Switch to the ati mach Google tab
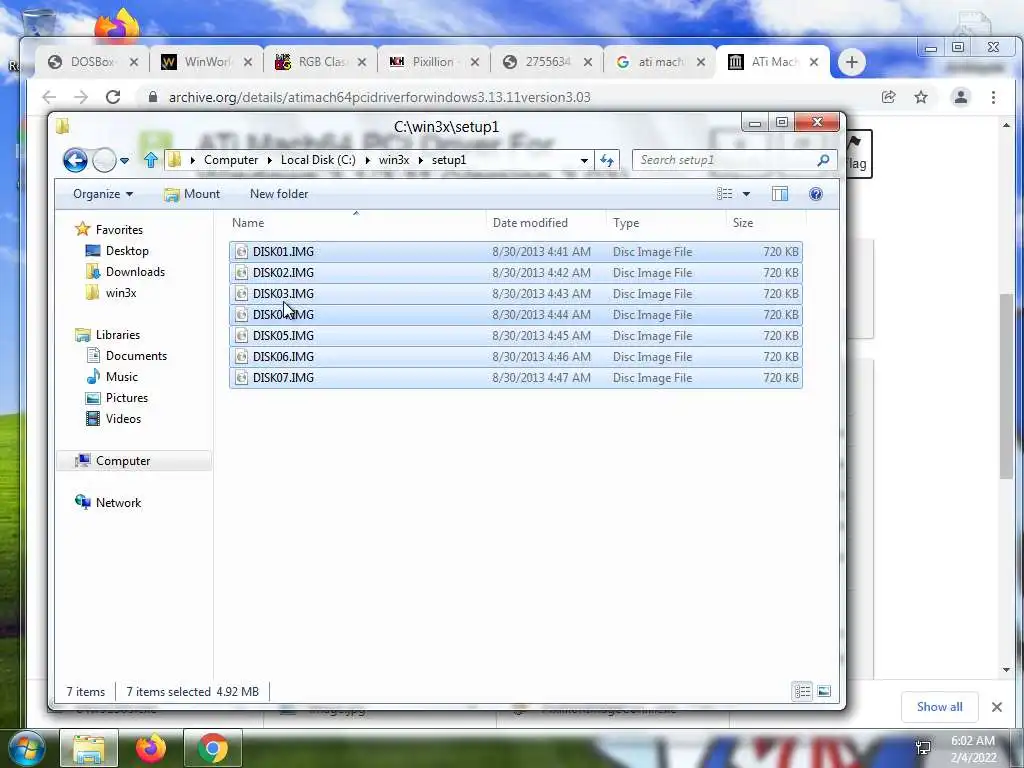This screenshot has height=768, width=1024. point(661,62)
